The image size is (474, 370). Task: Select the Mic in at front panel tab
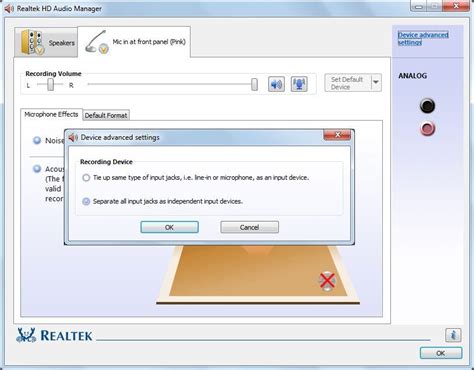click(134, 42)
